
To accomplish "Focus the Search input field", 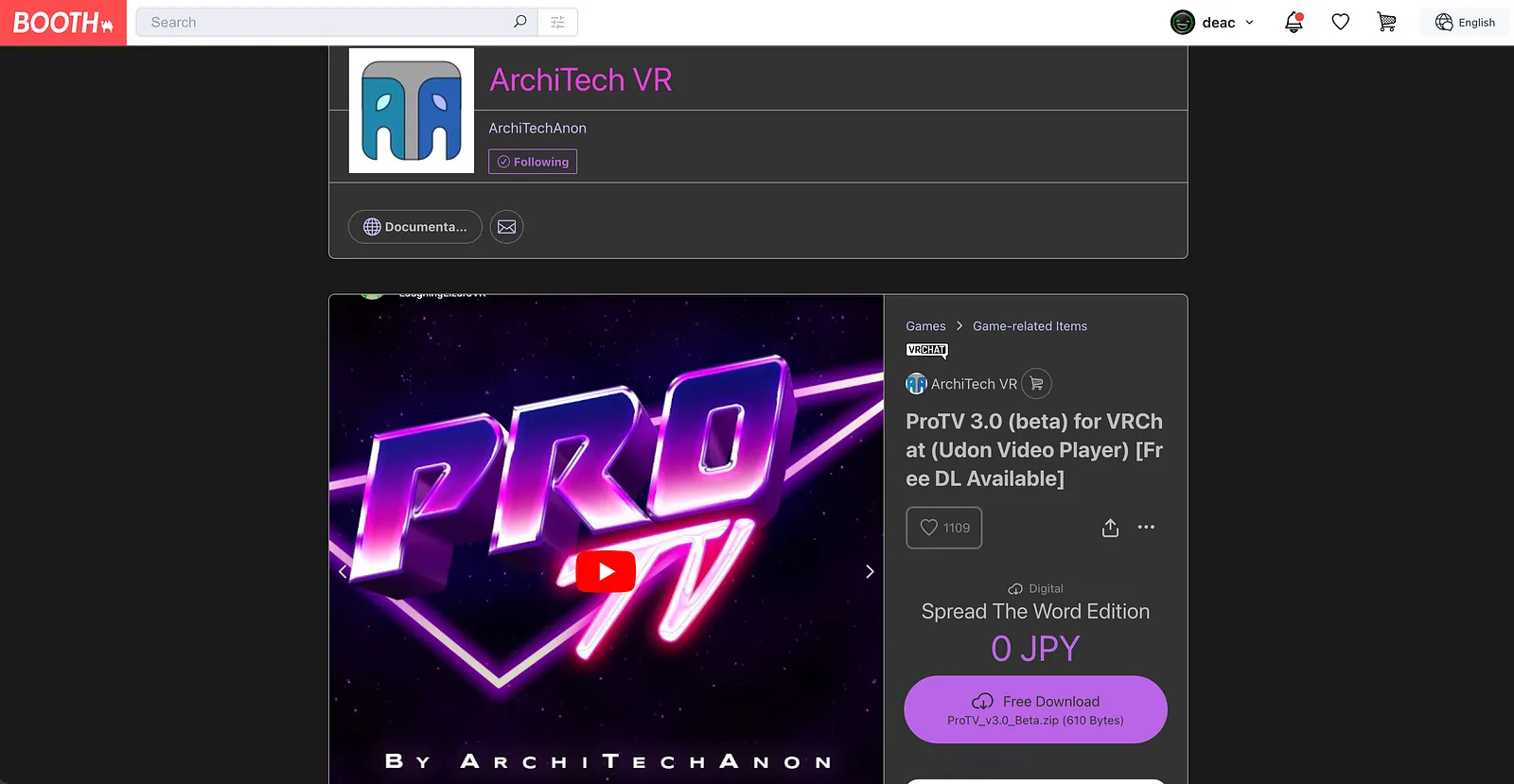I will 336,22.
